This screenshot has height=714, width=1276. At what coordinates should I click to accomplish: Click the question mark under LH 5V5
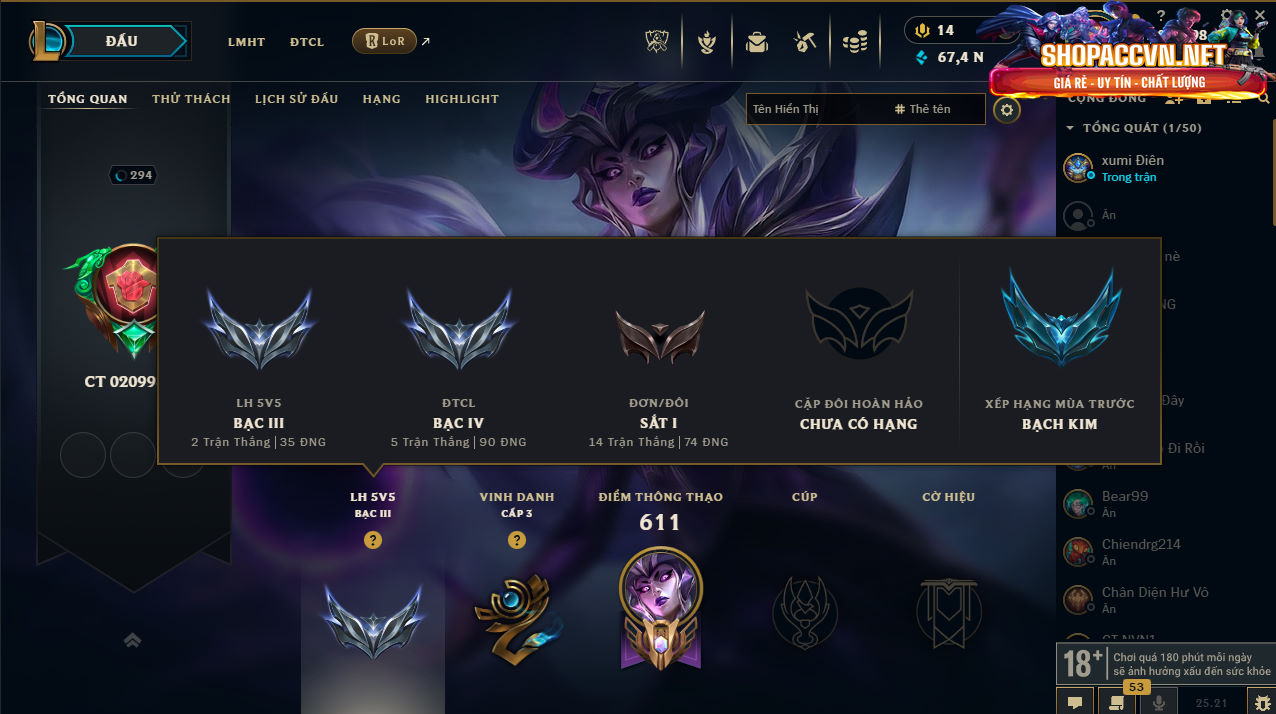tap(373, 540)
